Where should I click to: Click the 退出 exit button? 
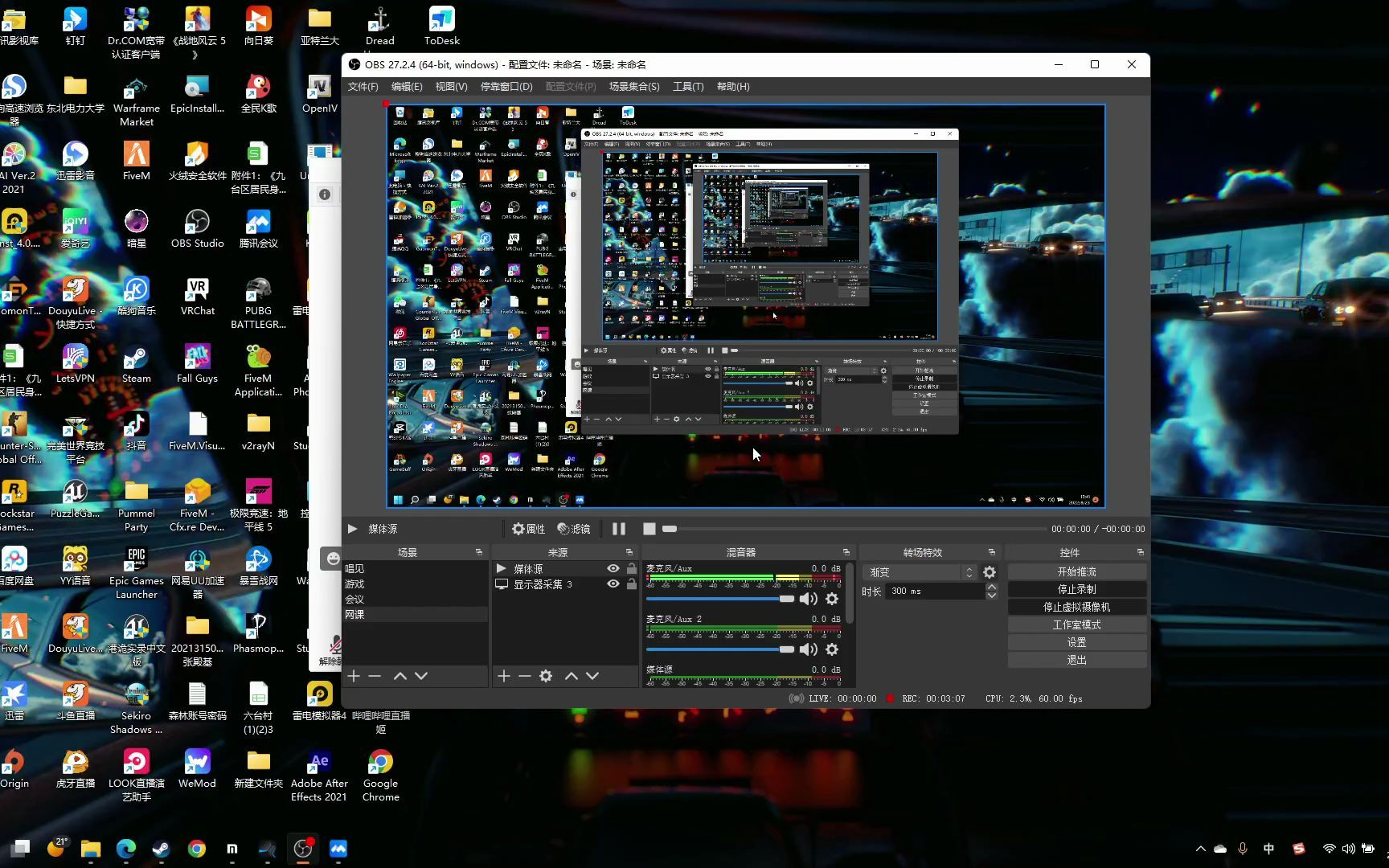[x=1077, y=661]
